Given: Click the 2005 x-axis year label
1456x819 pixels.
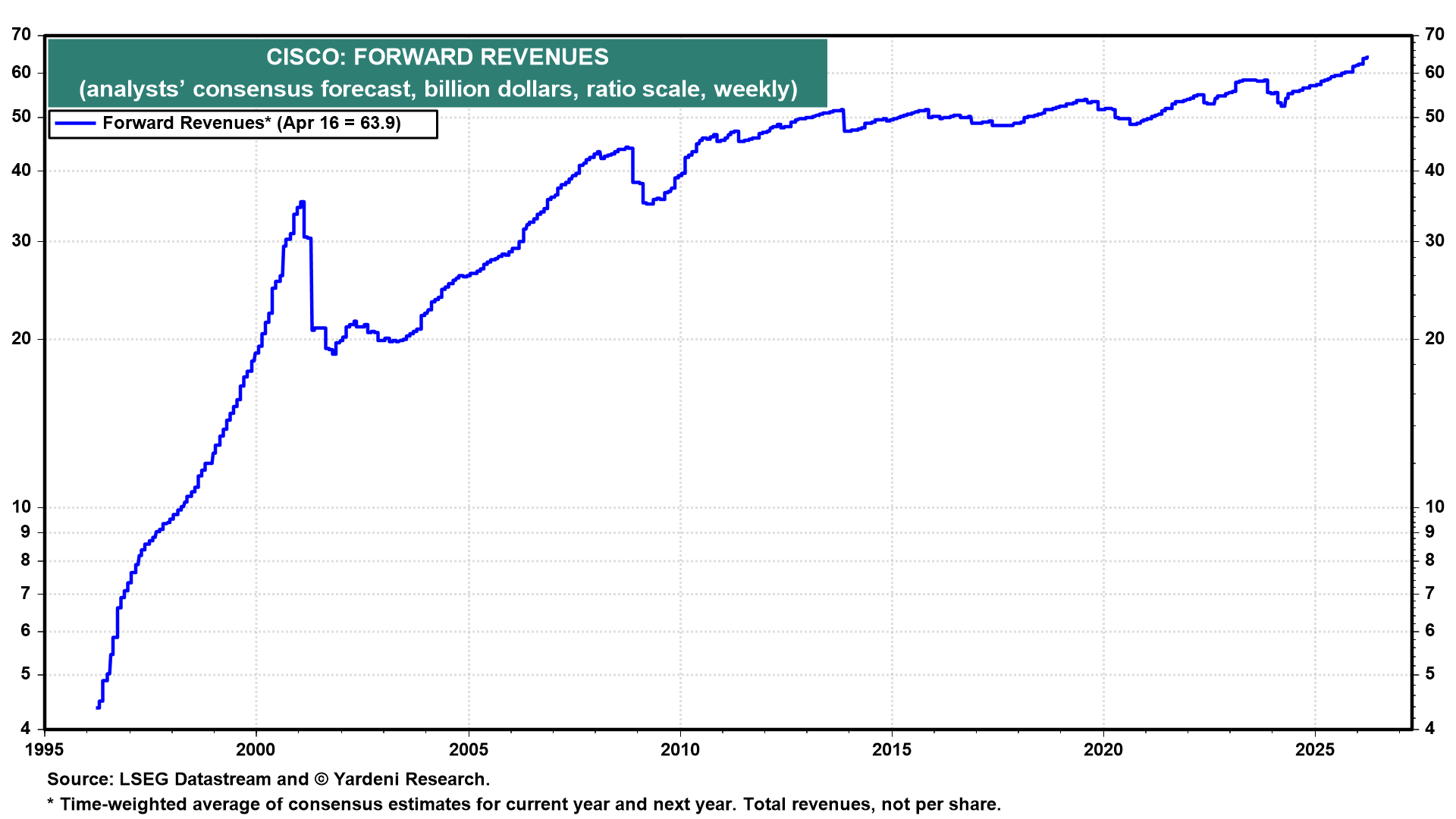Looking at the screenshot, I should click(468, 750).
